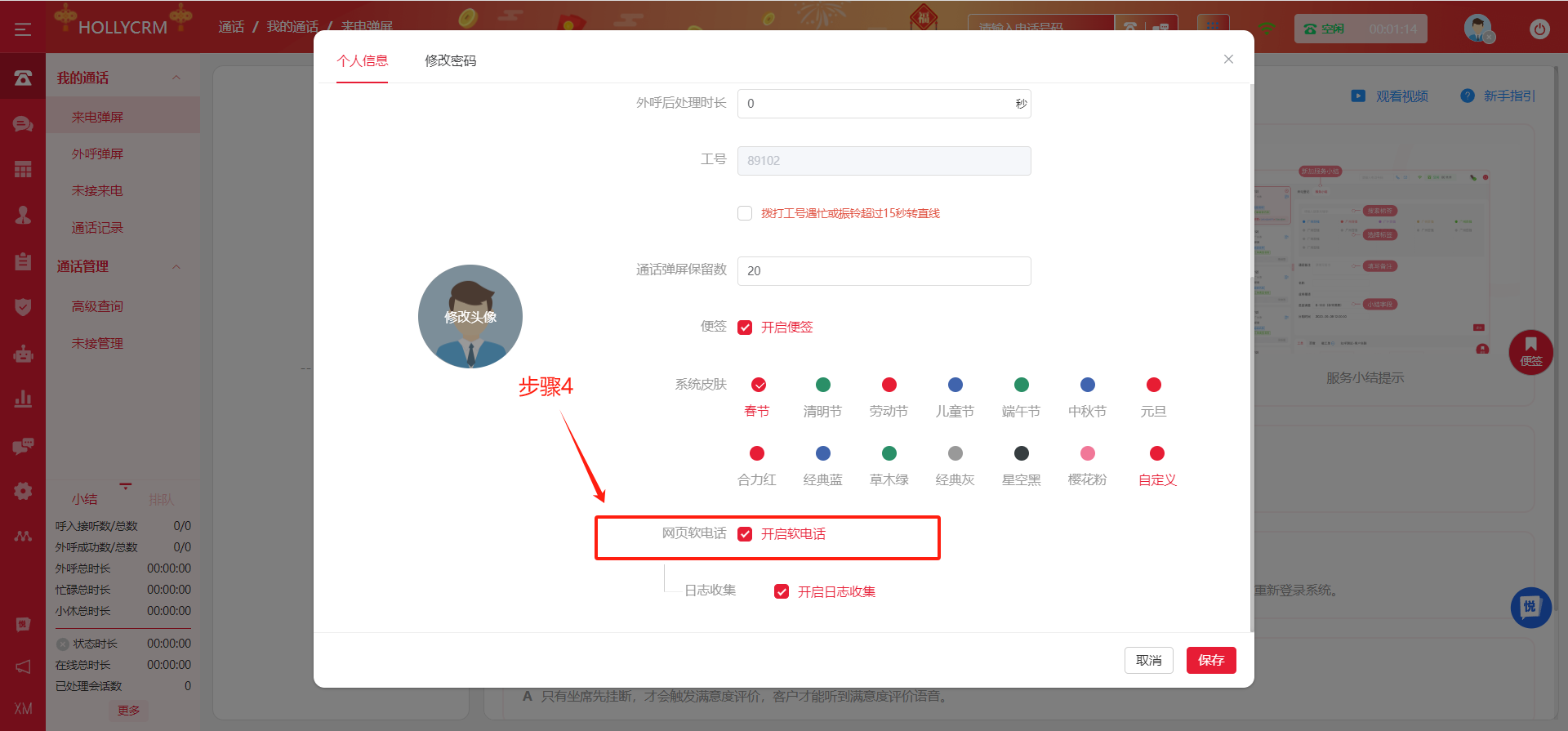
Task: Open the bar chart statistics icon
Action: click(23, 399)
